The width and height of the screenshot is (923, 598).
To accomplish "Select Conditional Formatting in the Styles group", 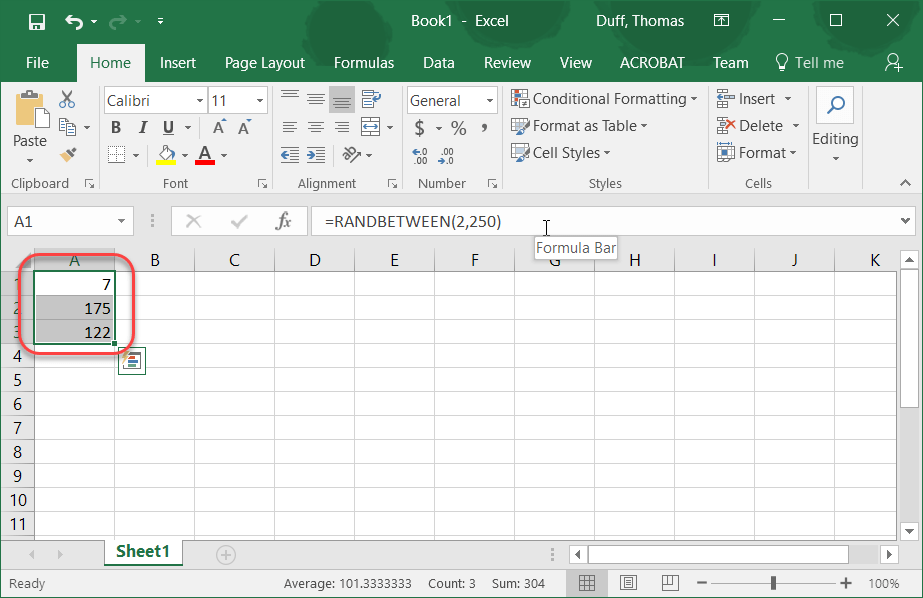I will tap(604, 99).
